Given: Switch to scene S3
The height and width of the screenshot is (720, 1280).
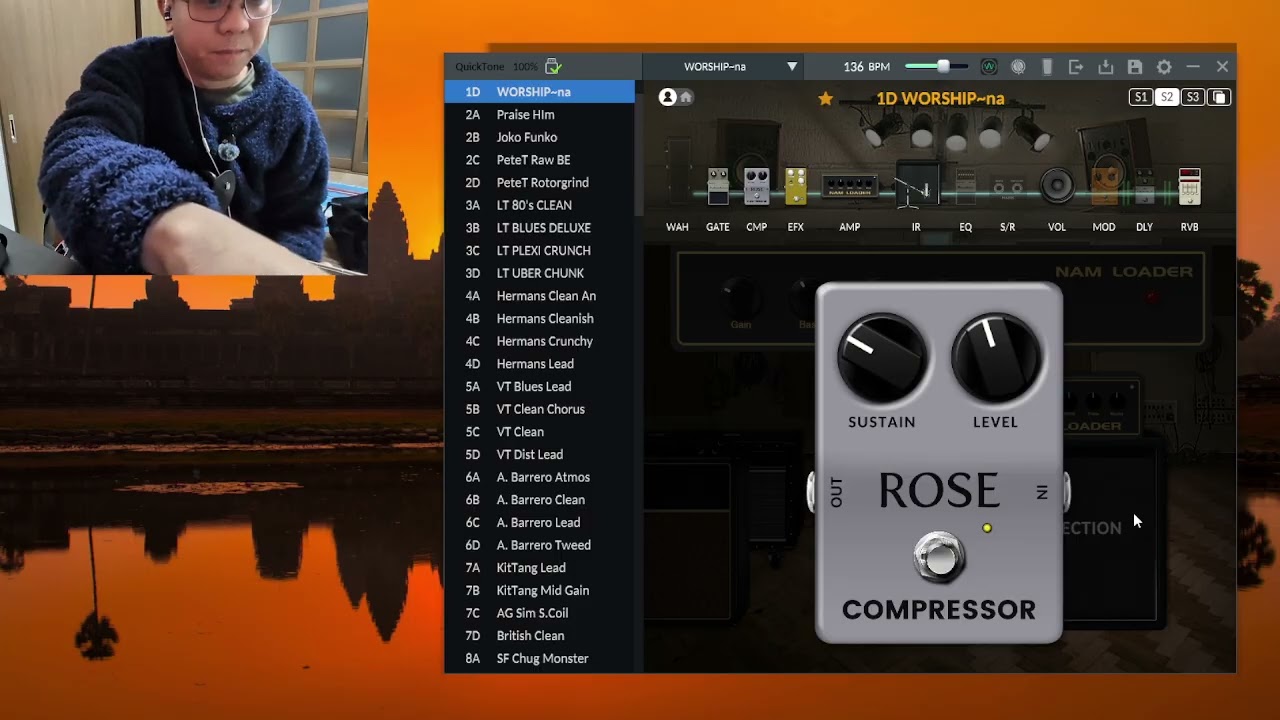Looking at the screenshot, I should [x=1192, y=97].
